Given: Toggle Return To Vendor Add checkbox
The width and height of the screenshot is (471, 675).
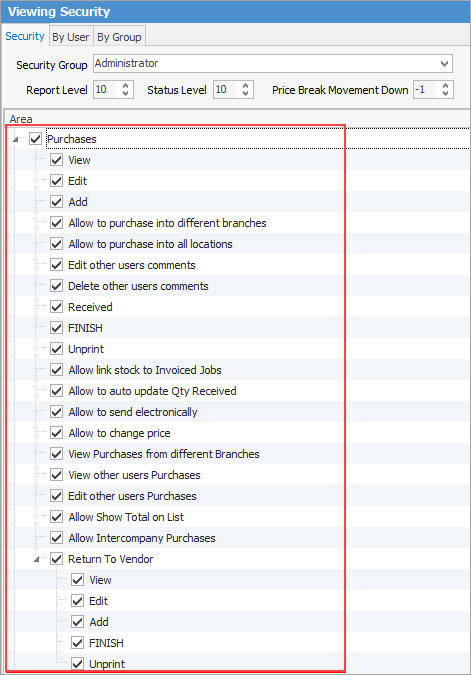Looking at the screenshot, I should [x=77, y=622].
